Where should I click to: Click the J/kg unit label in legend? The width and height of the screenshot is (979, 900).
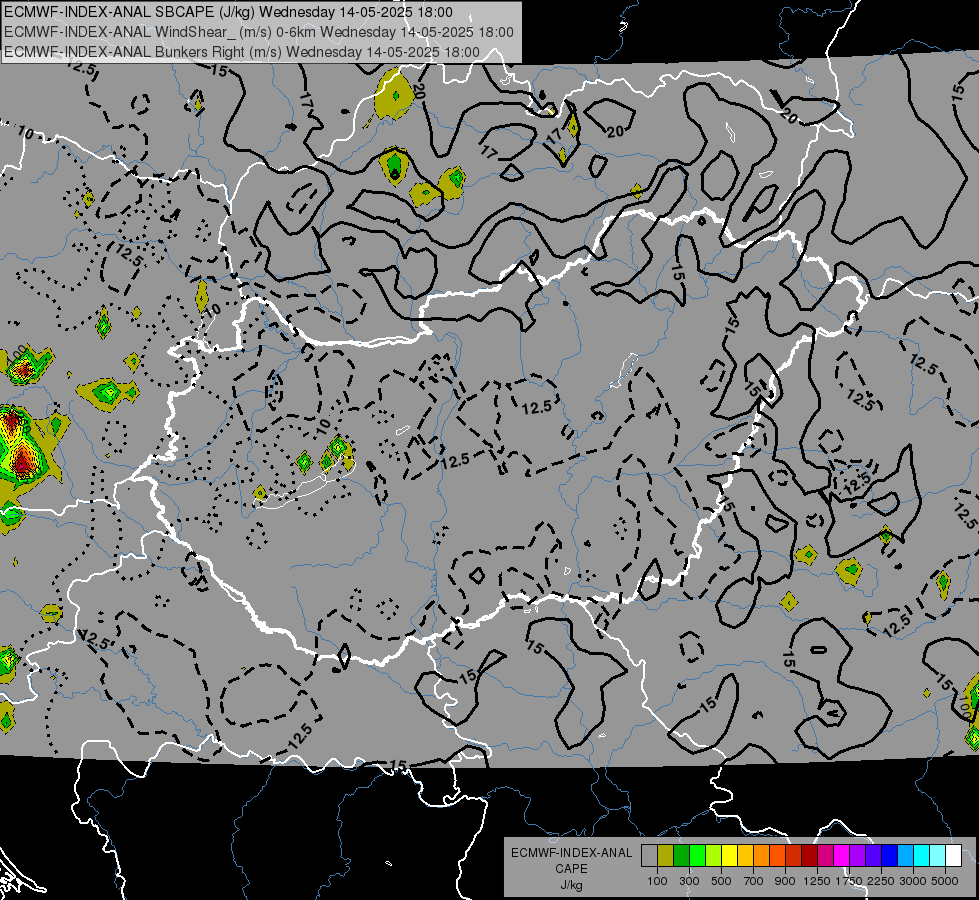571,885
